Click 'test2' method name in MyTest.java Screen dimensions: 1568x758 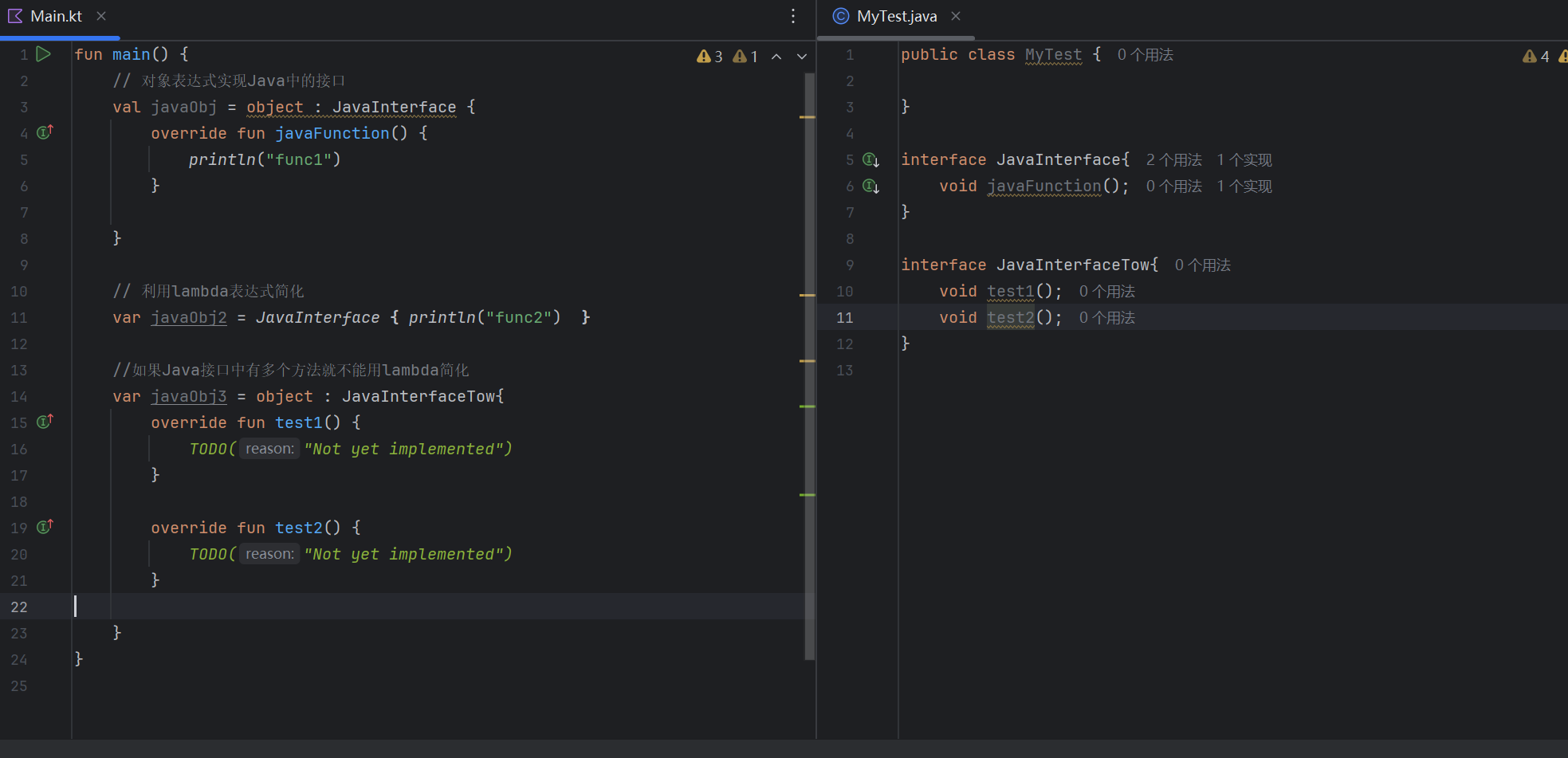click(x=1011, y=317)
